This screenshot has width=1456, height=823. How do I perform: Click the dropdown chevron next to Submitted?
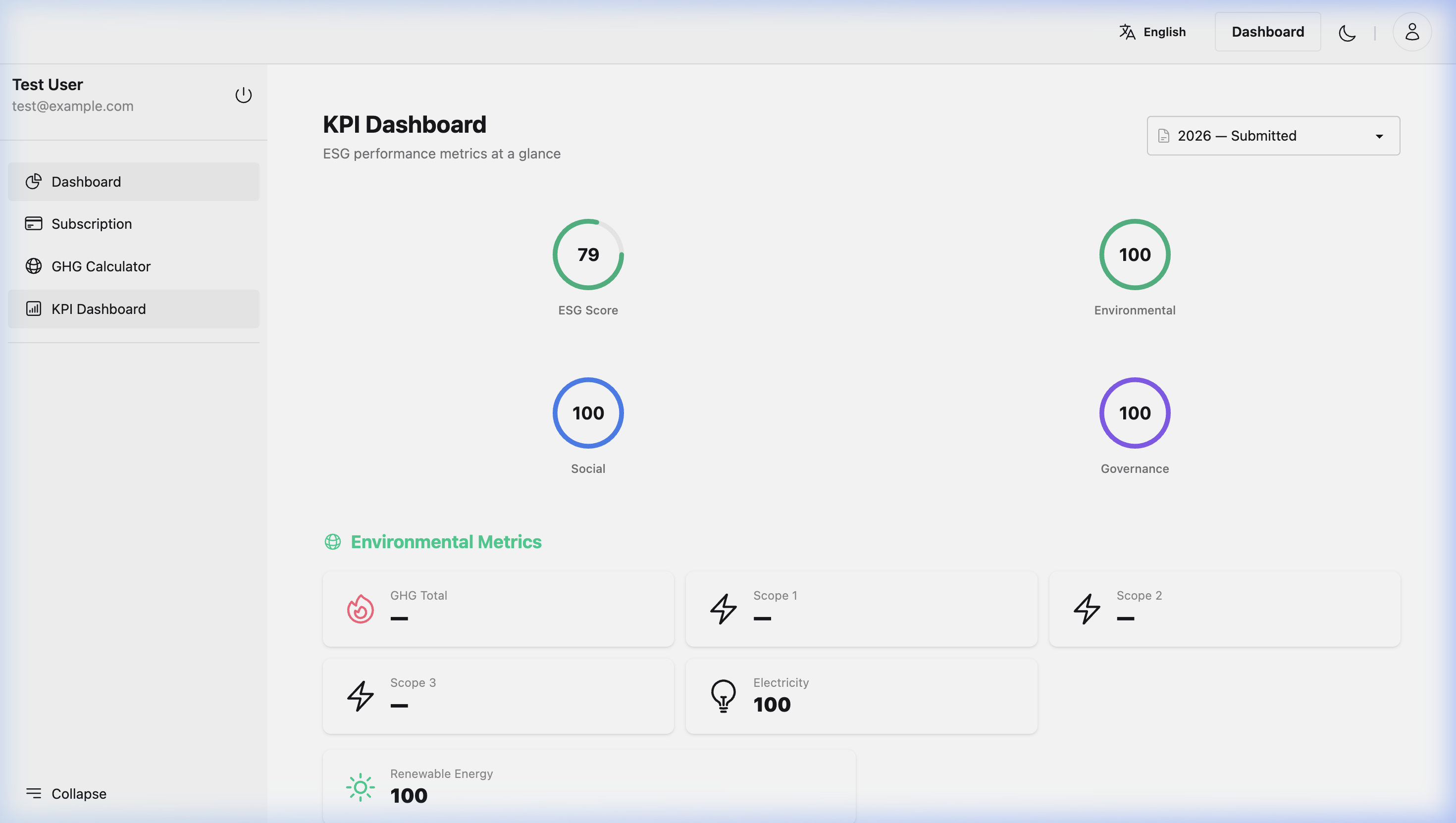point(1379,136)
